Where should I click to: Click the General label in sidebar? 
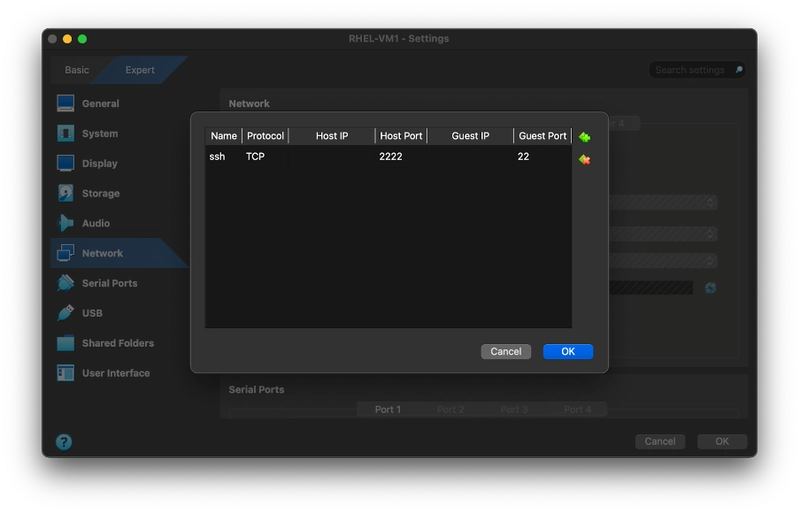coord(101,104)
